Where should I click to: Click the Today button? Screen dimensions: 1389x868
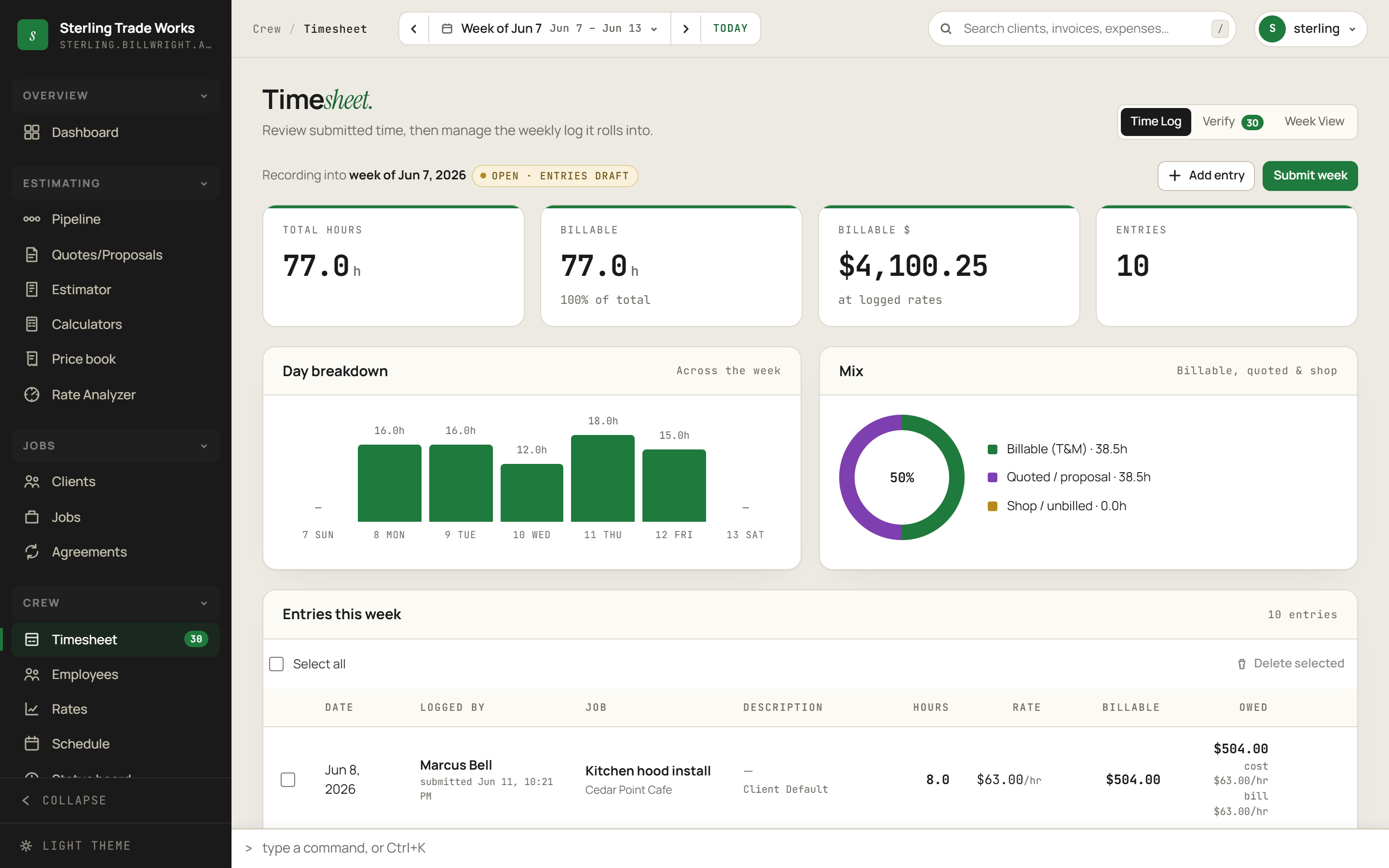click(x=730, y=29)
